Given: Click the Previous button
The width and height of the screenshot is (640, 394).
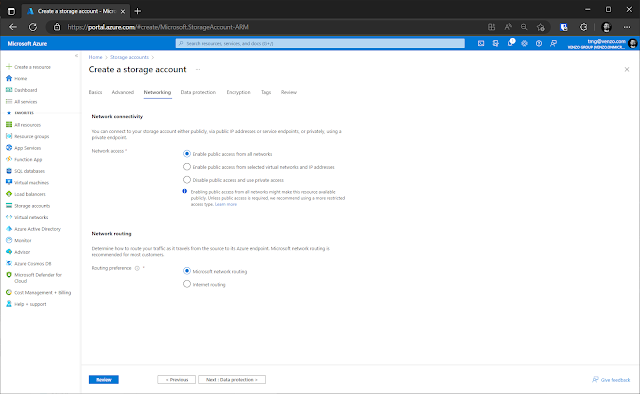Looking at the screenshot, I should (176, 380).
